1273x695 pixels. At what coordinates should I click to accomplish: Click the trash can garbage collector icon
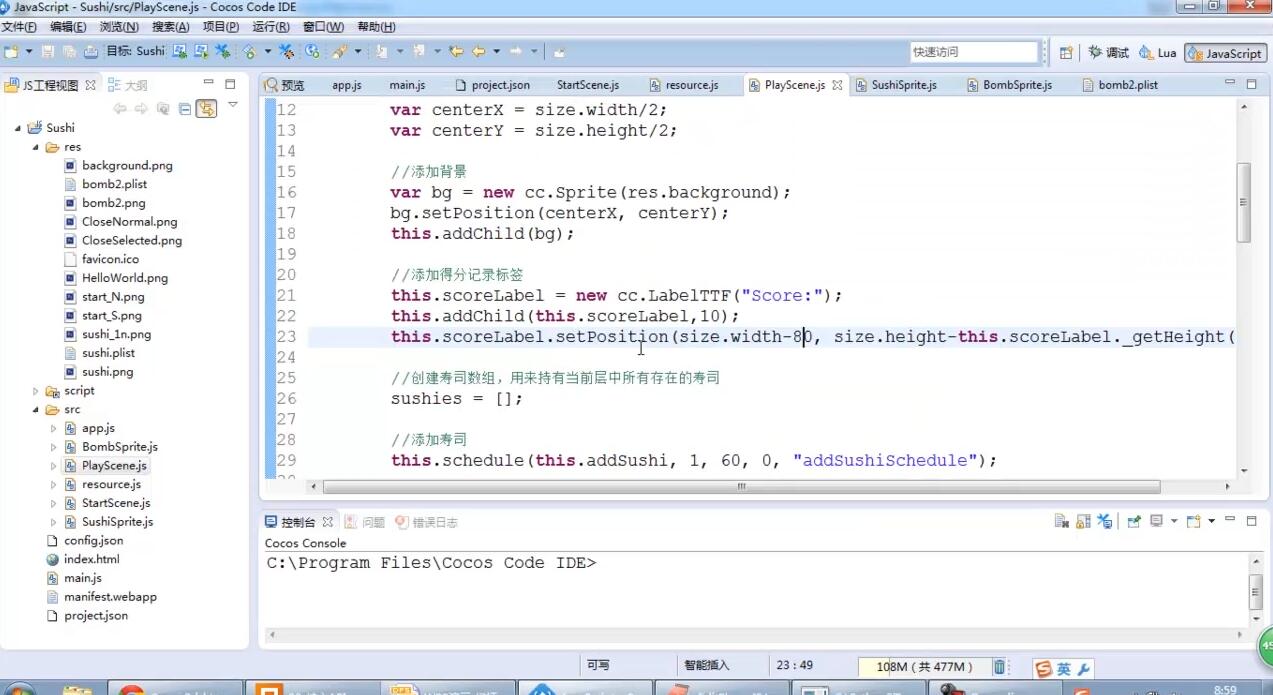coord(999,667)
